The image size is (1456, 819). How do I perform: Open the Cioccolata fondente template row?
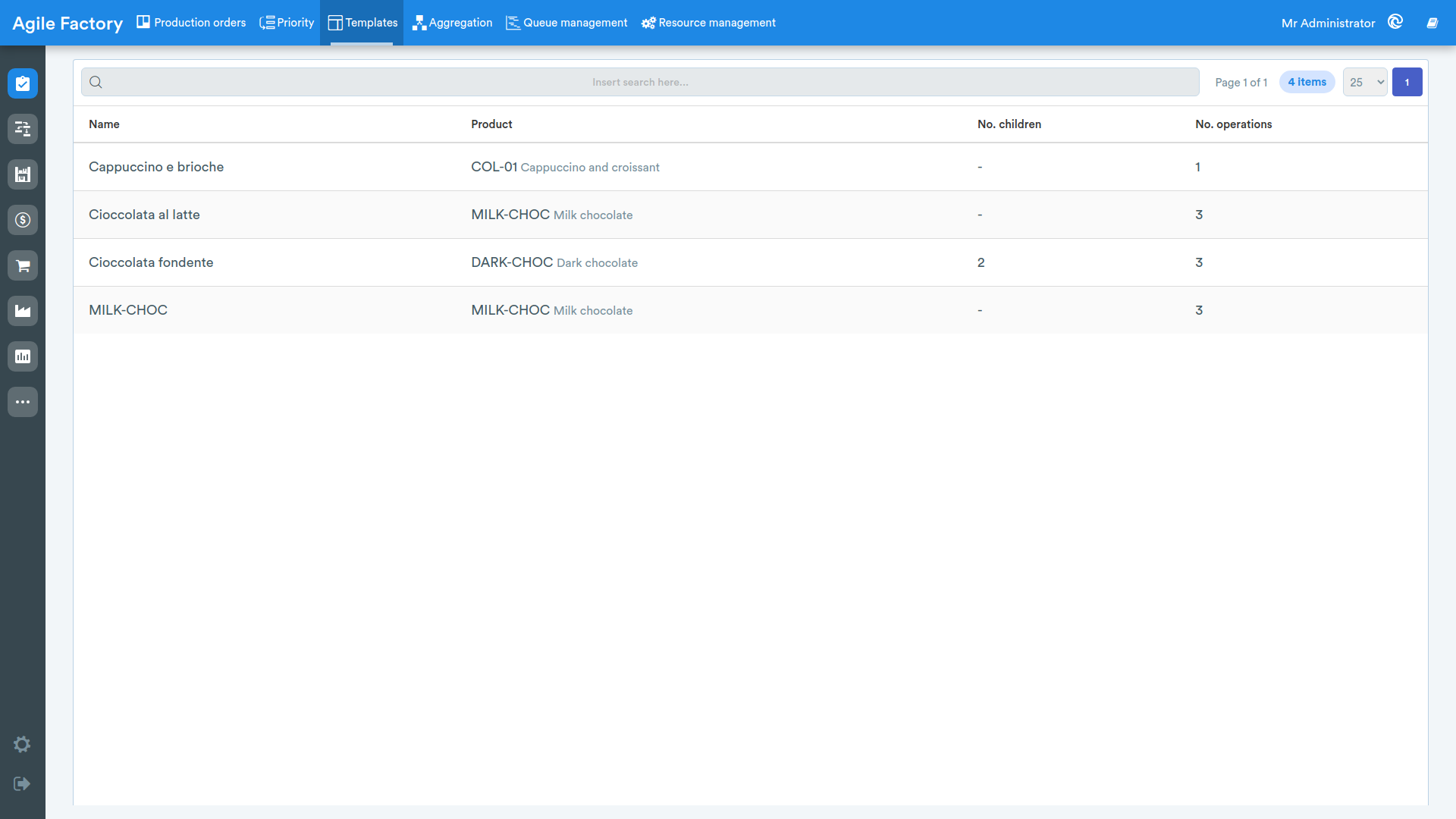tap(750, 262)
